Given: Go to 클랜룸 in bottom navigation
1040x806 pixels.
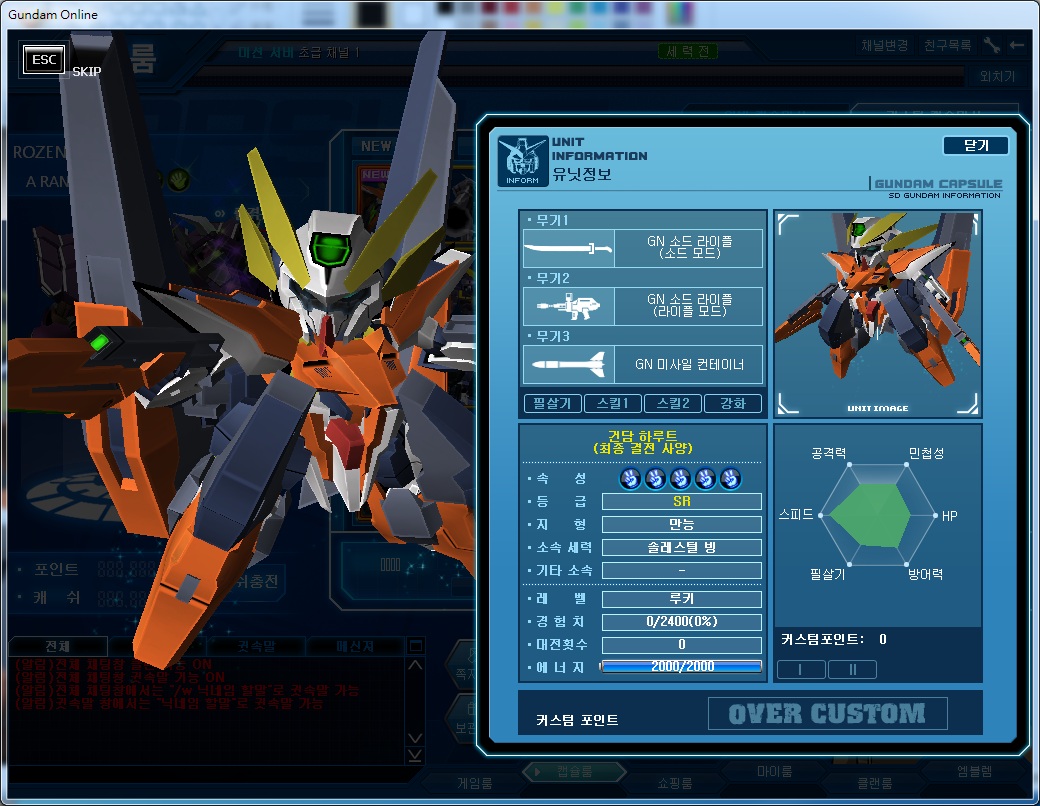Looking at the screenshot, I should pos(875,783).
